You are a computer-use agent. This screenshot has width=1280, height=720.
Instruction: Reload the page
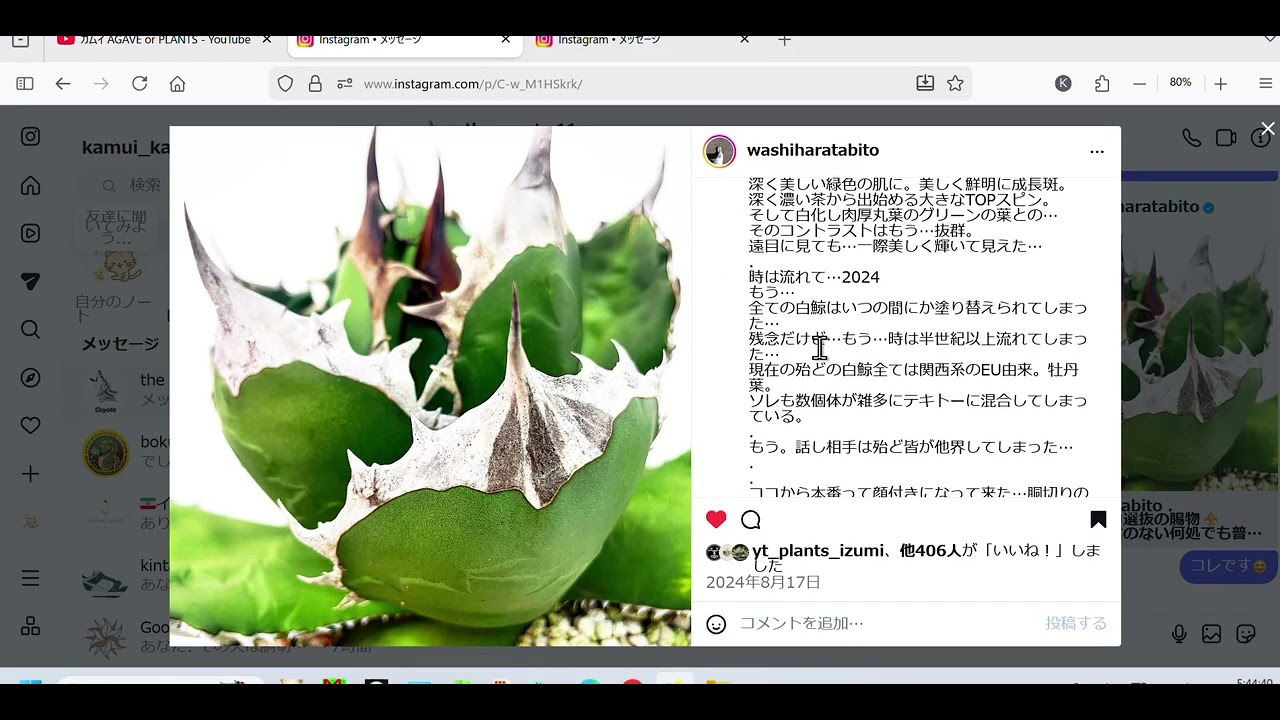140,84
